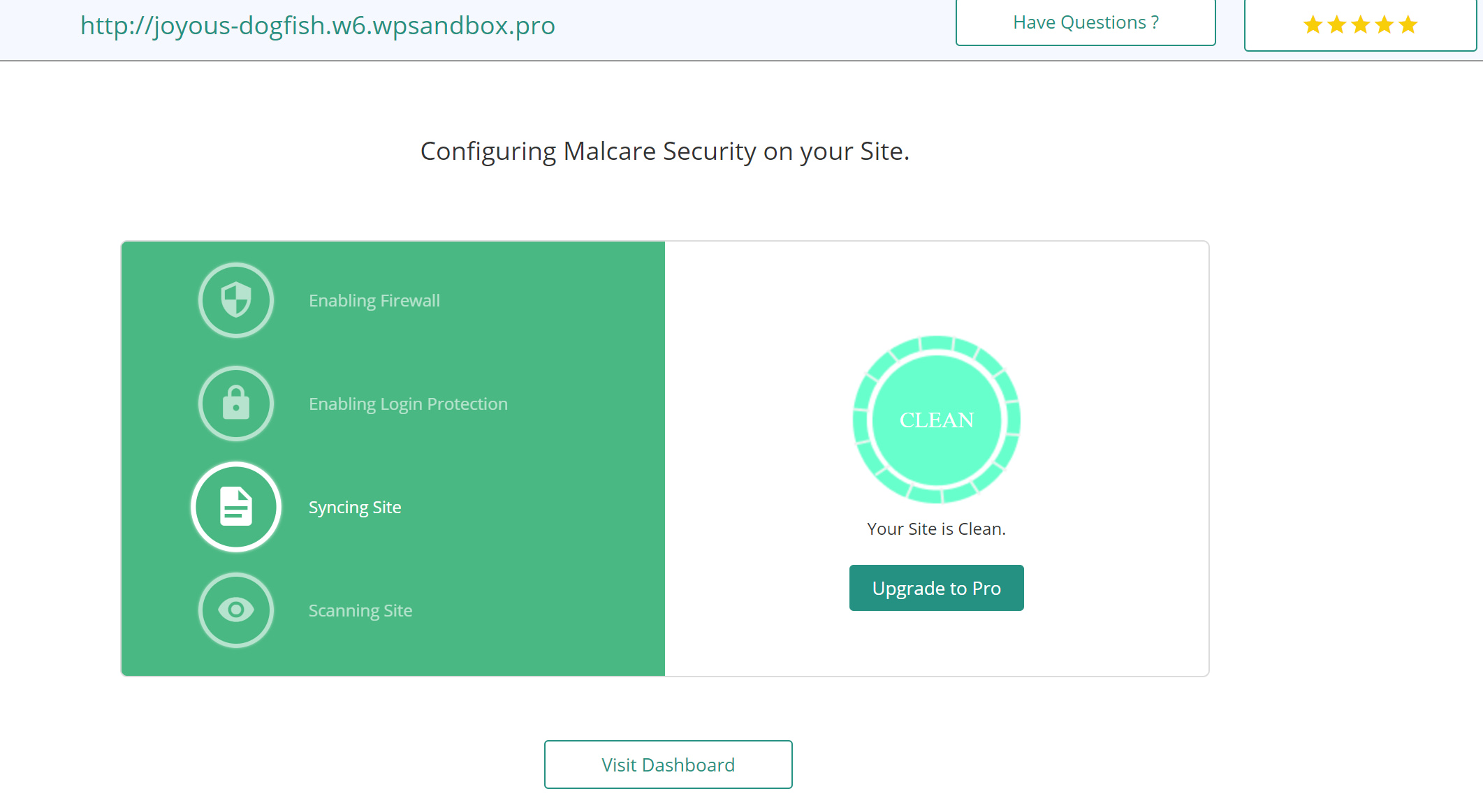Select the Syncing Site document icon
This screenshot has height=812, width=1483.
(x=235, y=507)
